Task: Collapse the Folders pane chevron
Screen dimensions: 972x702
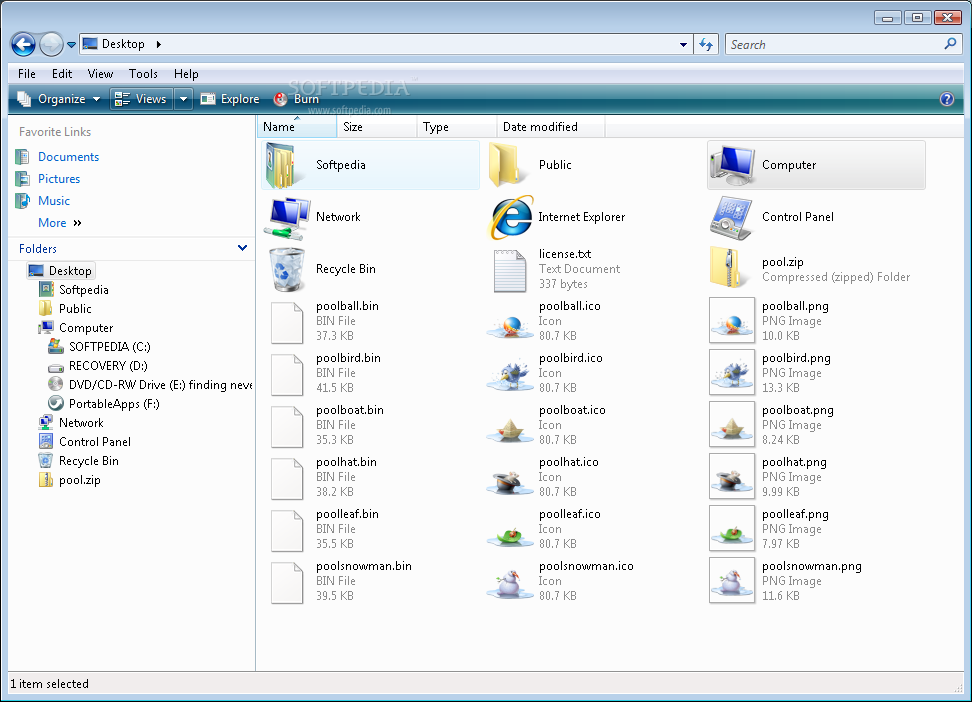Action: 242,248
